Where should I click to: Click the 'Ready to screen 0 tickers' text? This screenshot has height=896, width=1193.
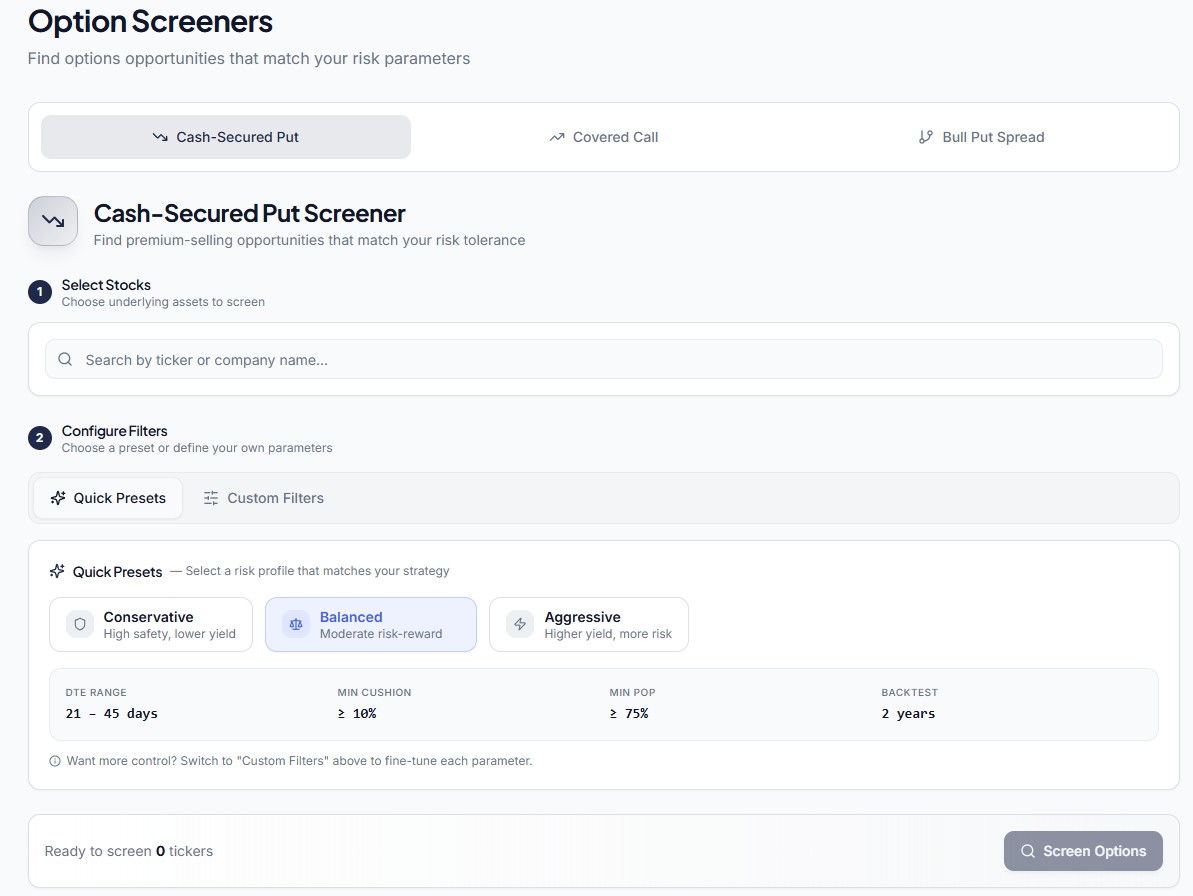tap(129, 851)
